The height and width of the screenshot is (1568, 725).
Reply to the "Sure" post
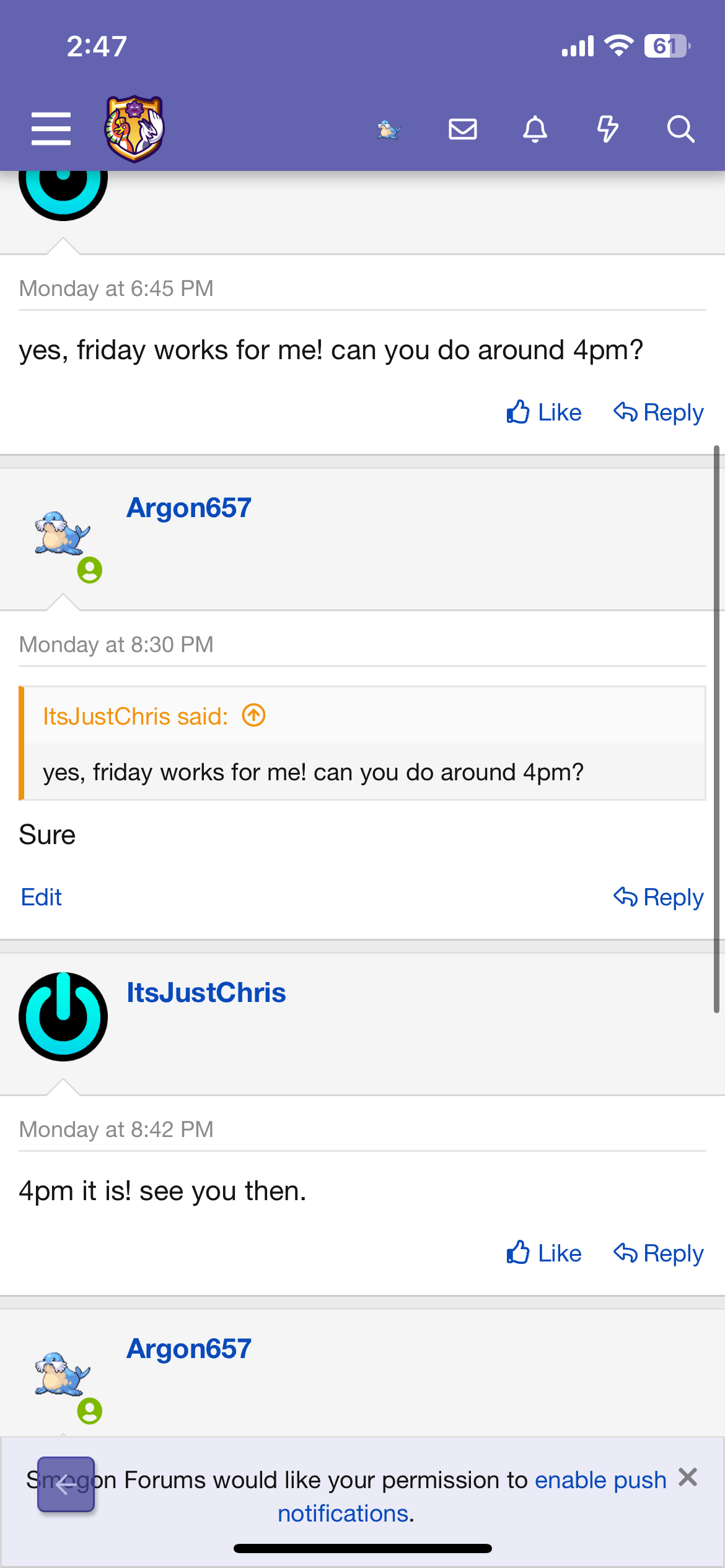(x=658, y=897)
